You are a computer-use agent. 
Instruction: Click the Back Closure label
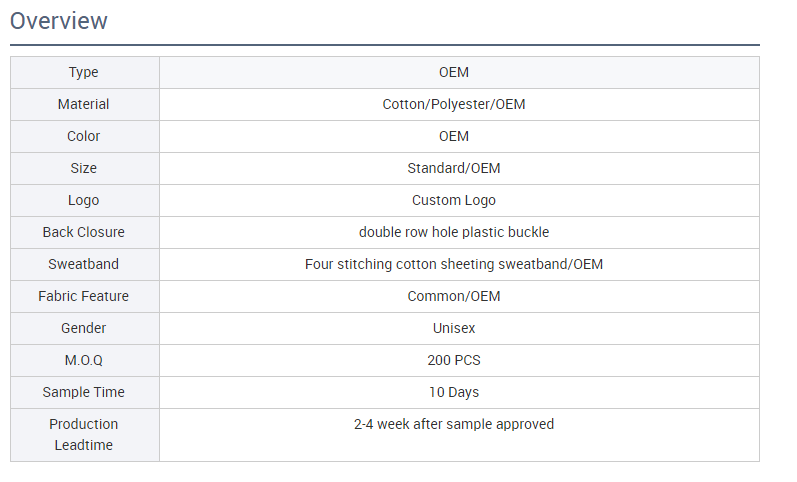tap(84, 232)
